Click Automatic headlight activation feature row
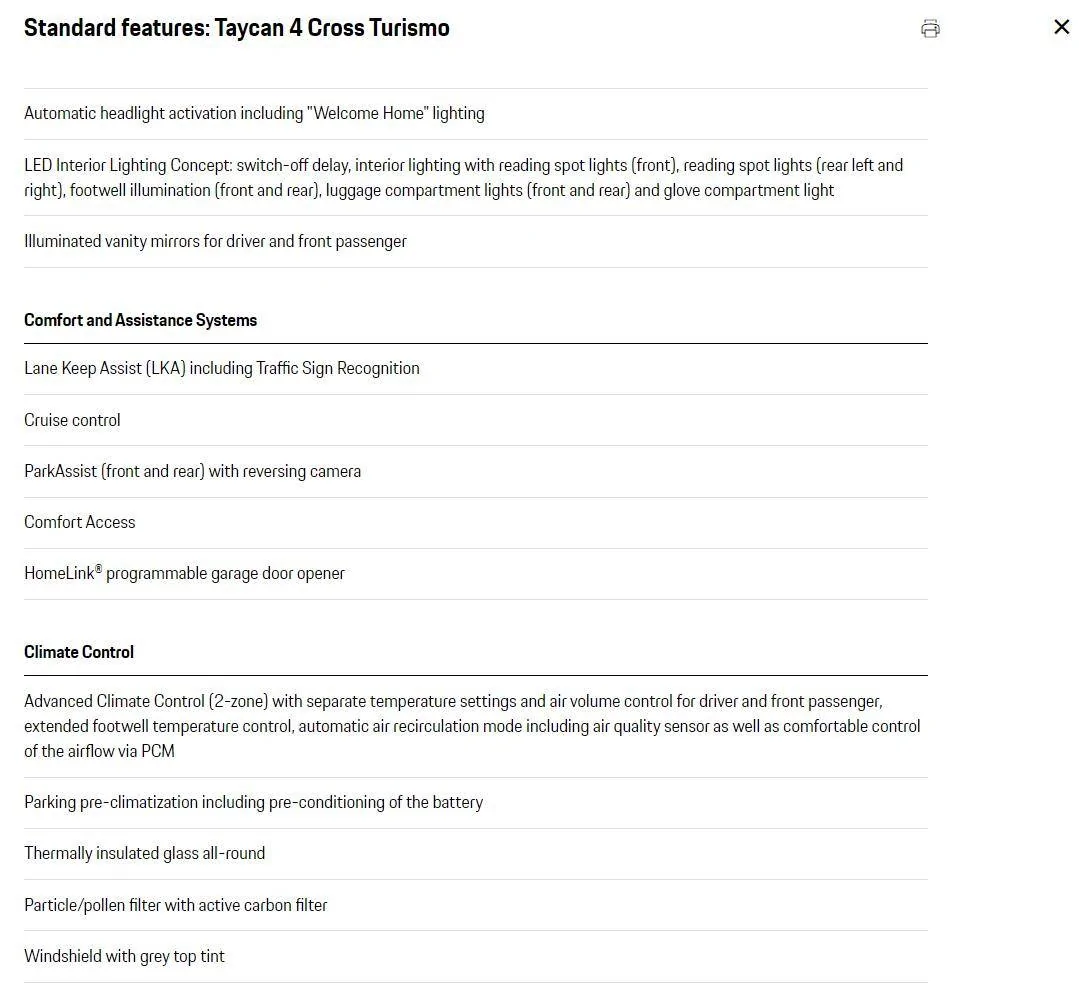 pyautogui.click(x=476, y=114)
